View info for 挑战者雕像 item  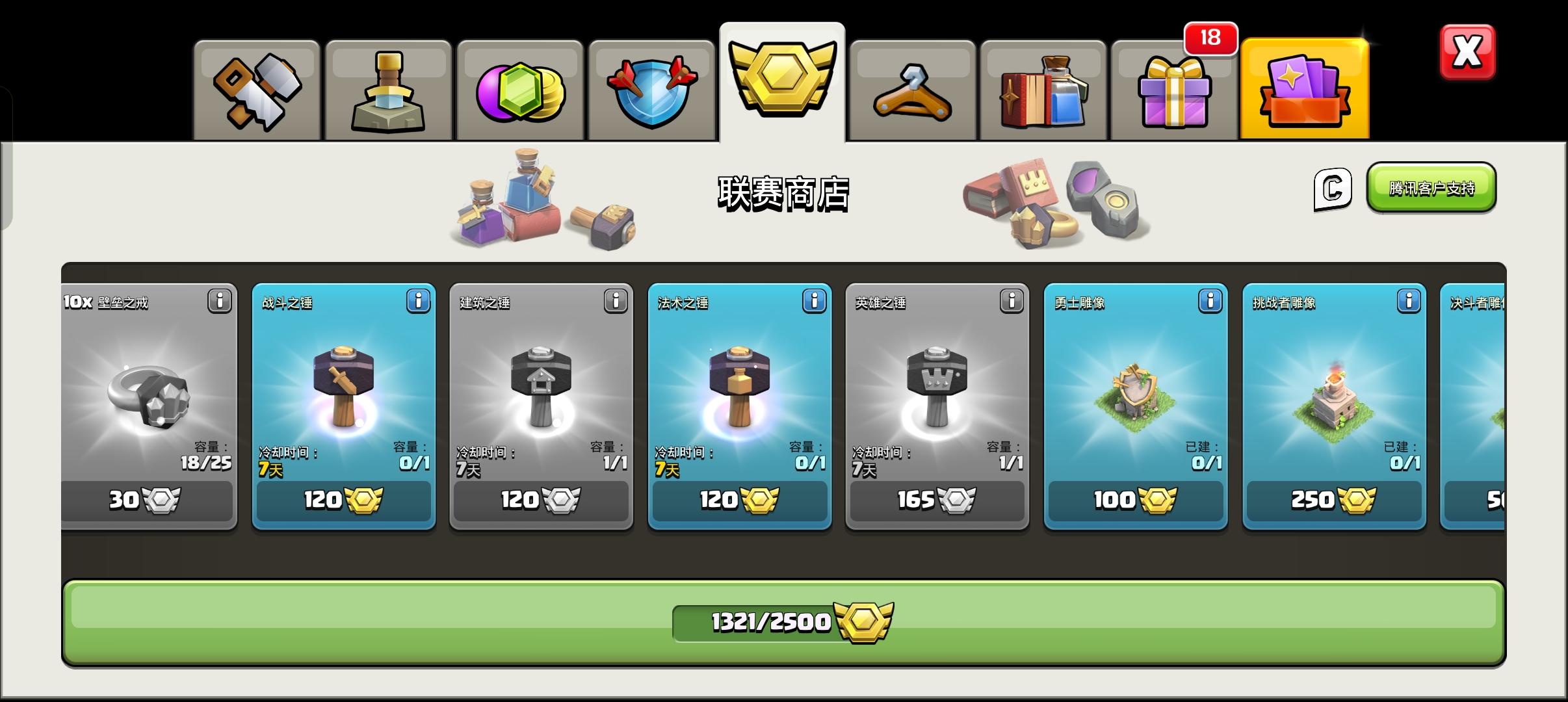click(1409, 301)
